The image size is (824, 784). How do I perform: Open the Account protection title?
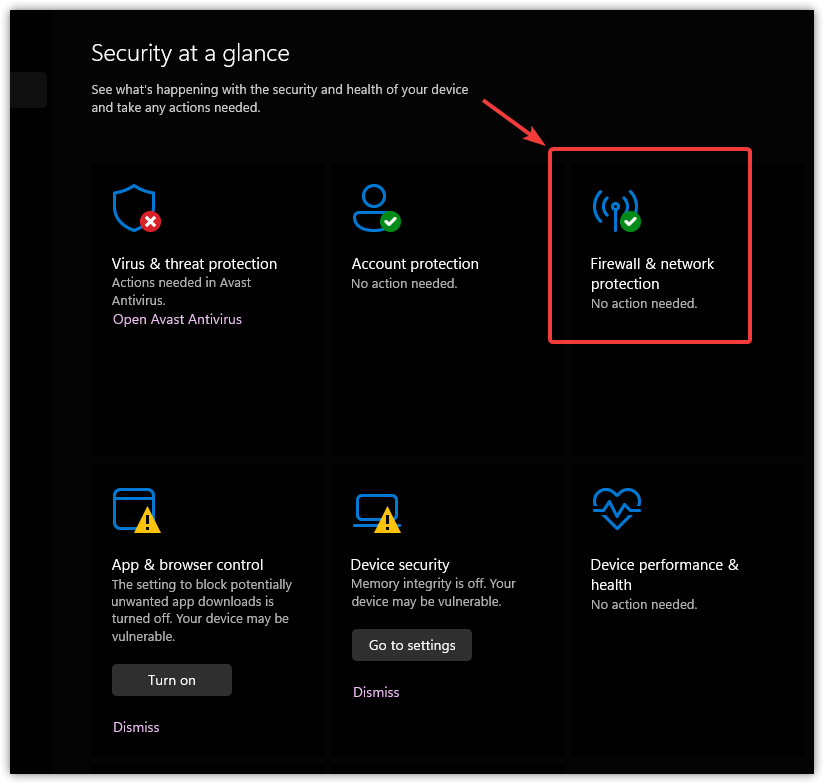[x=415, y=264]
